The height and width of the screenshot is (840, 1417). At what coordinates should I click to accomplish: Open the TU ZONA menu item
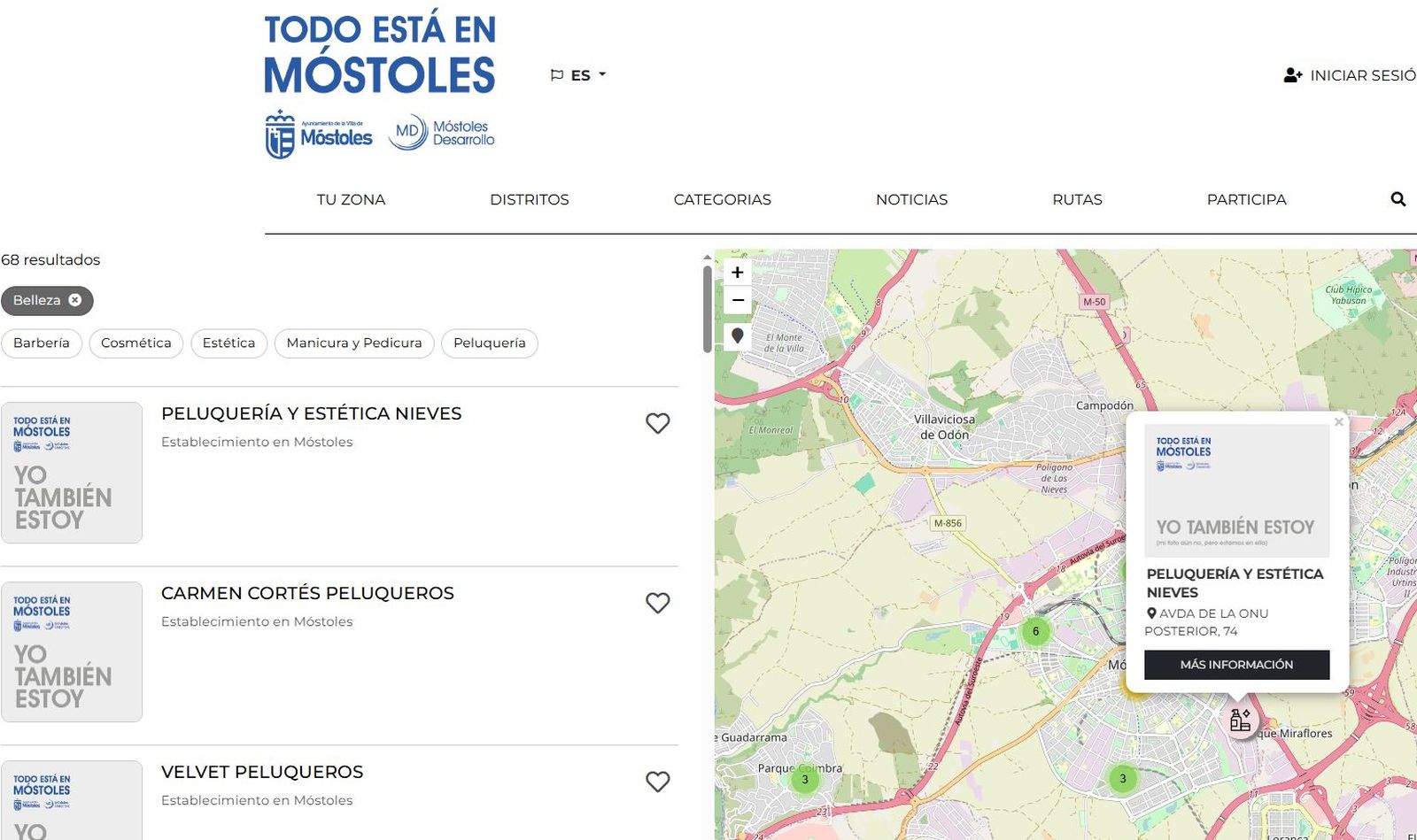tap(351, 200)
